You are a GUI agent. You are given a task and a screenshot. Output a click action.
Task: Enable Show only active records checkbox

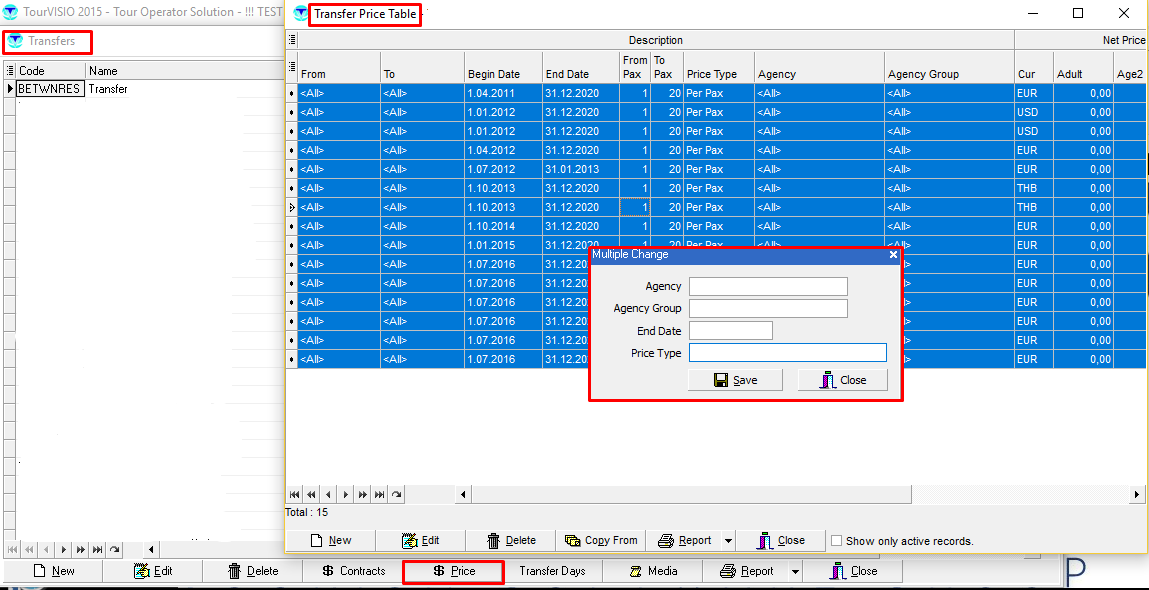tap(837, 541)
